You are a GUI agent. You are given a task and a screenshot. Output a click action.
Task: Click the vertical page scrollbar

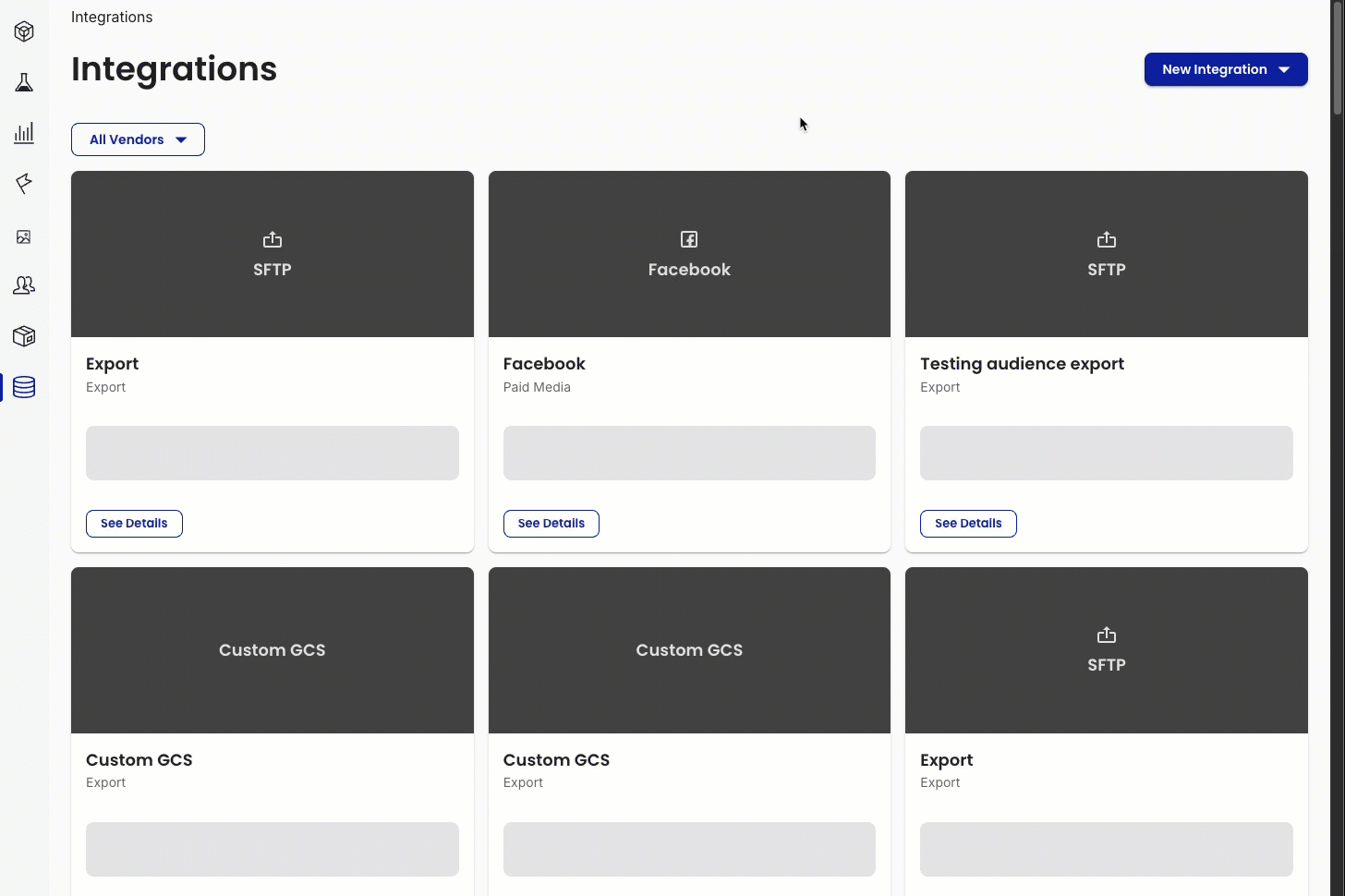(x=1337, y=57)
